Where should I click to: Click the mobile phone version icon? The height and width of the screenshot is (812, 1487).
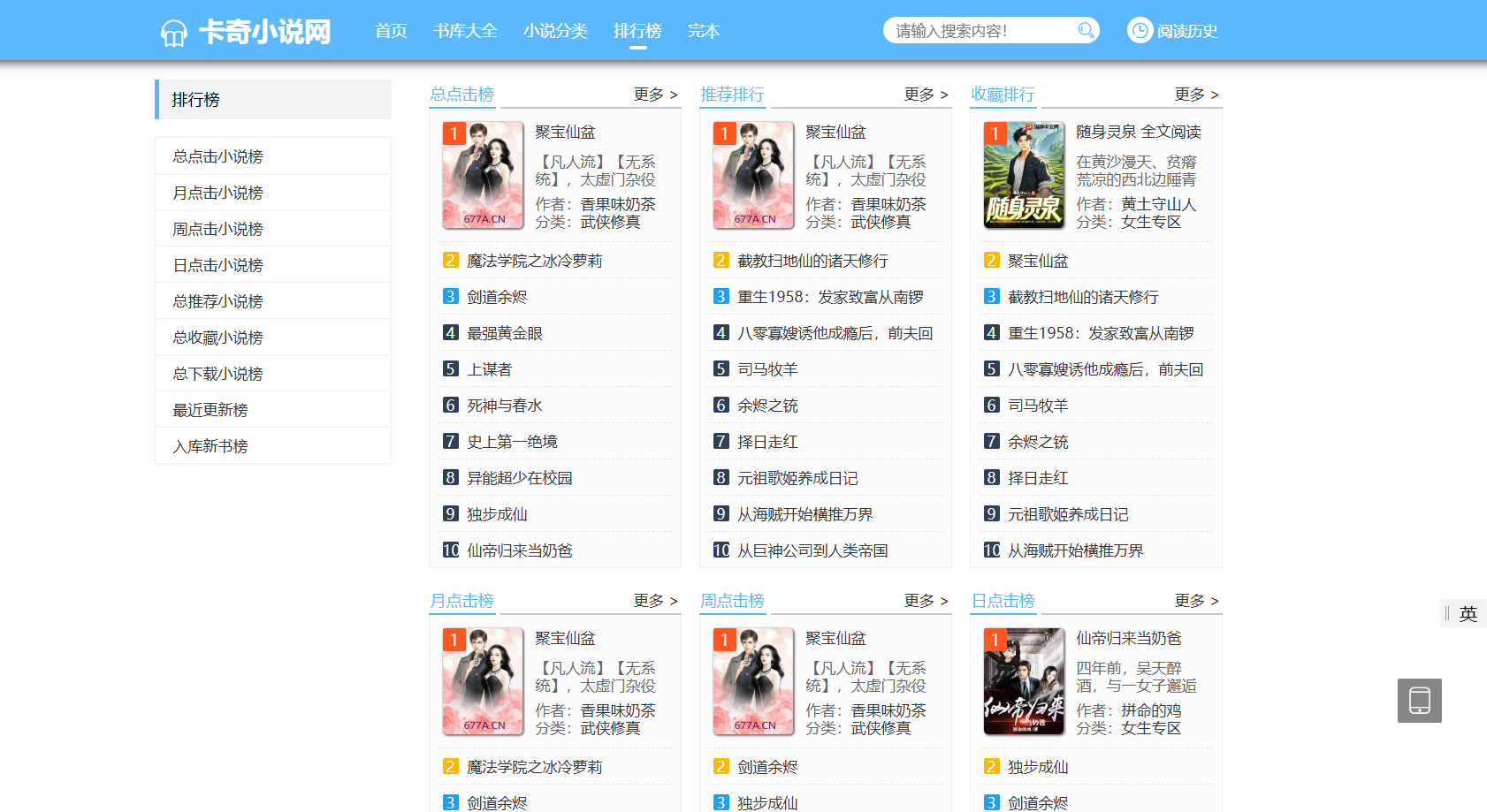click(1419, 701)
